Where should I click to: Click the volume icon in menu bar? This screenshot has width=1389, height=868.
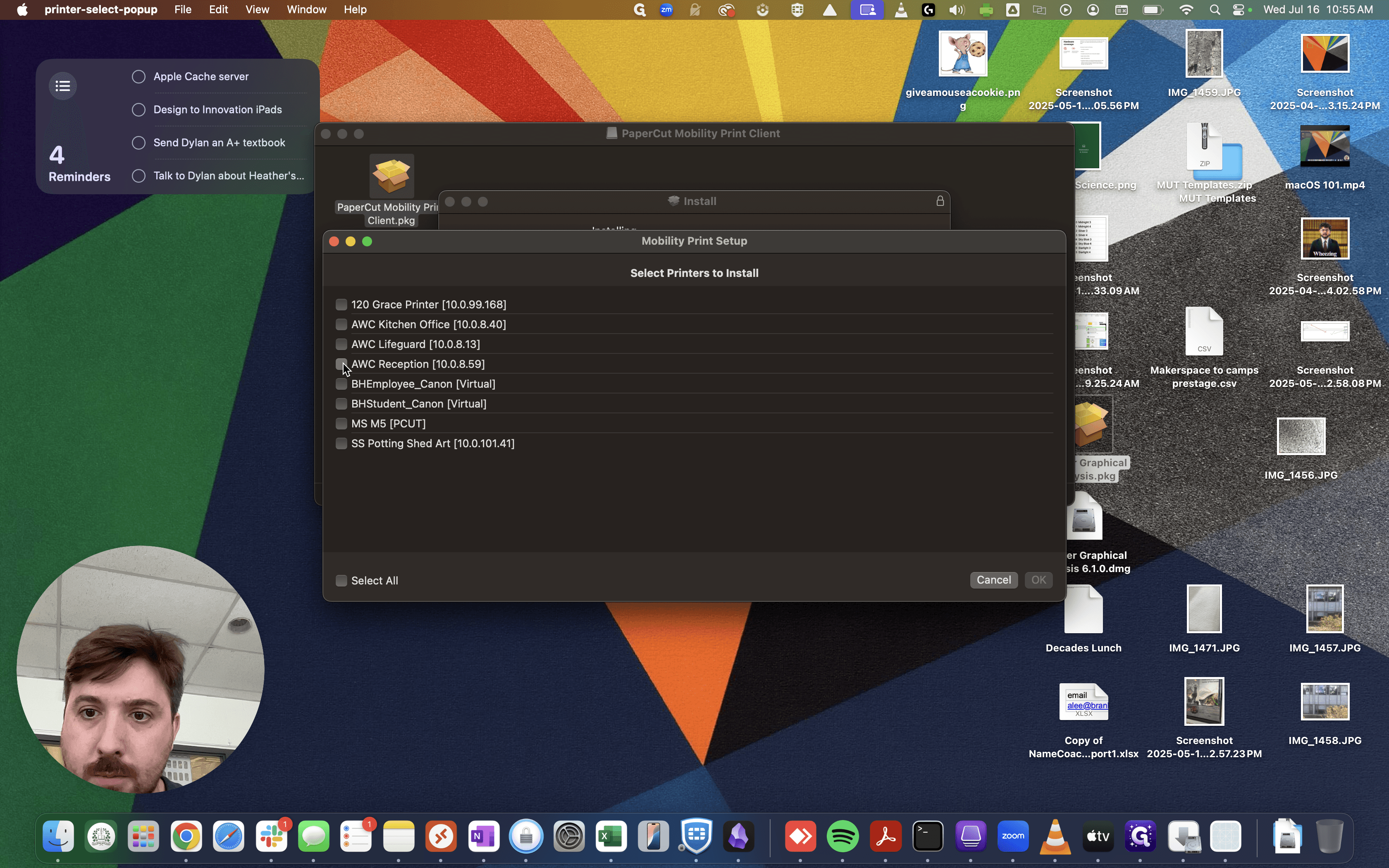[x=956, y=10]
